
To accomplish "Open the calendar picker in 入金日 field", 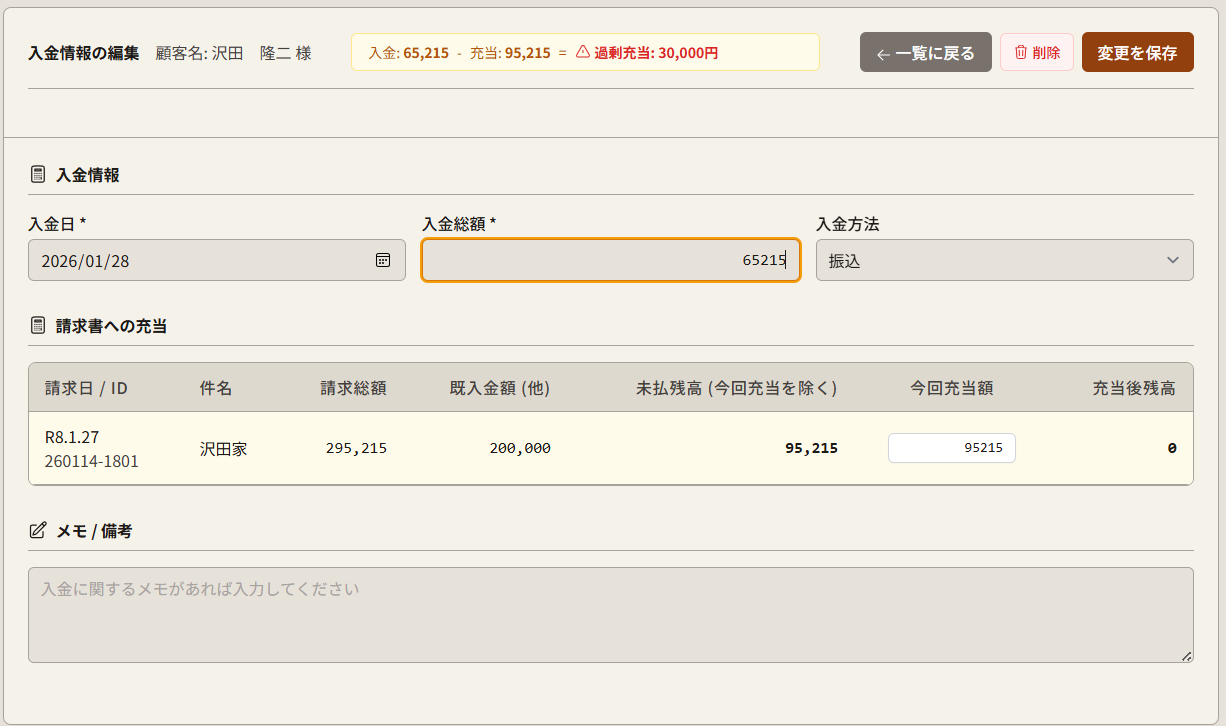I will pos(382,260).
